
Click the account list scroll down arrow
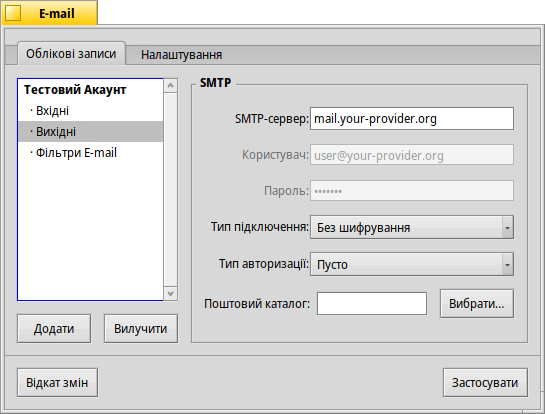pyautogui.click(x=170, y=294)
